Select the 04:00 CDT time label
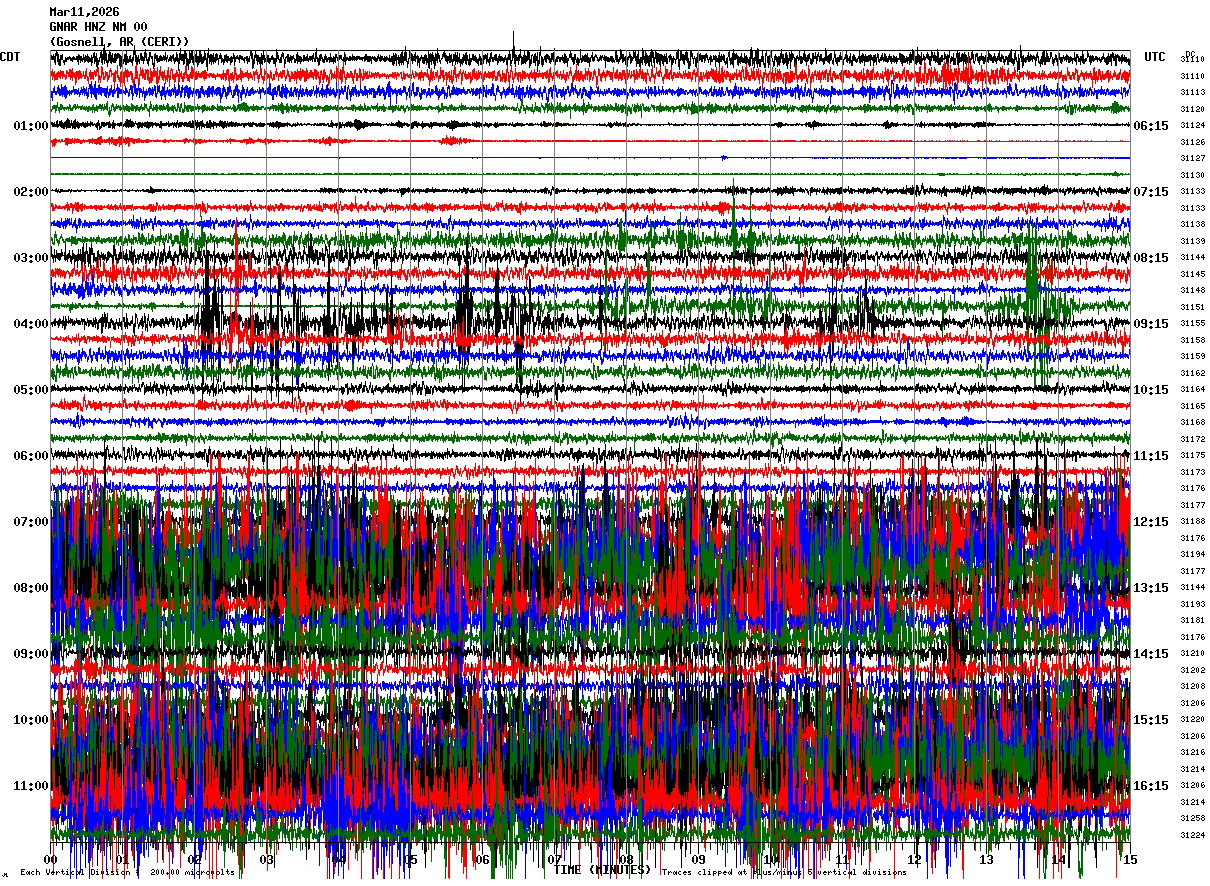This screenshot has width=1210, height=886. 31,324
